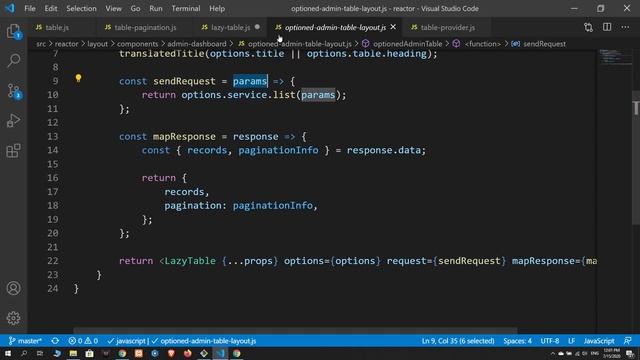Image resolution: width=640 pixels, height=360 pixels.
Task: Open the Manage gear settings menu
Action: (13, 318)
